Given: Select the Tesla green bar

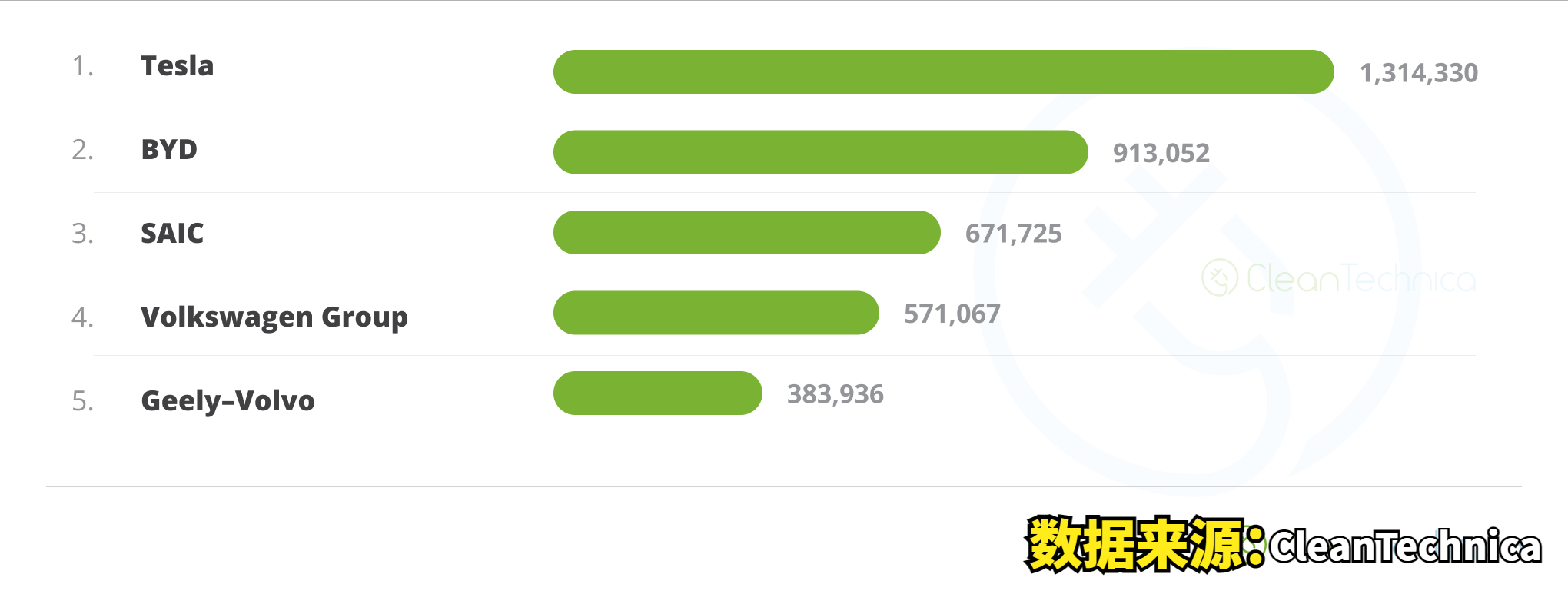Looking at the screenshot, I should click(x=944, y=72).
